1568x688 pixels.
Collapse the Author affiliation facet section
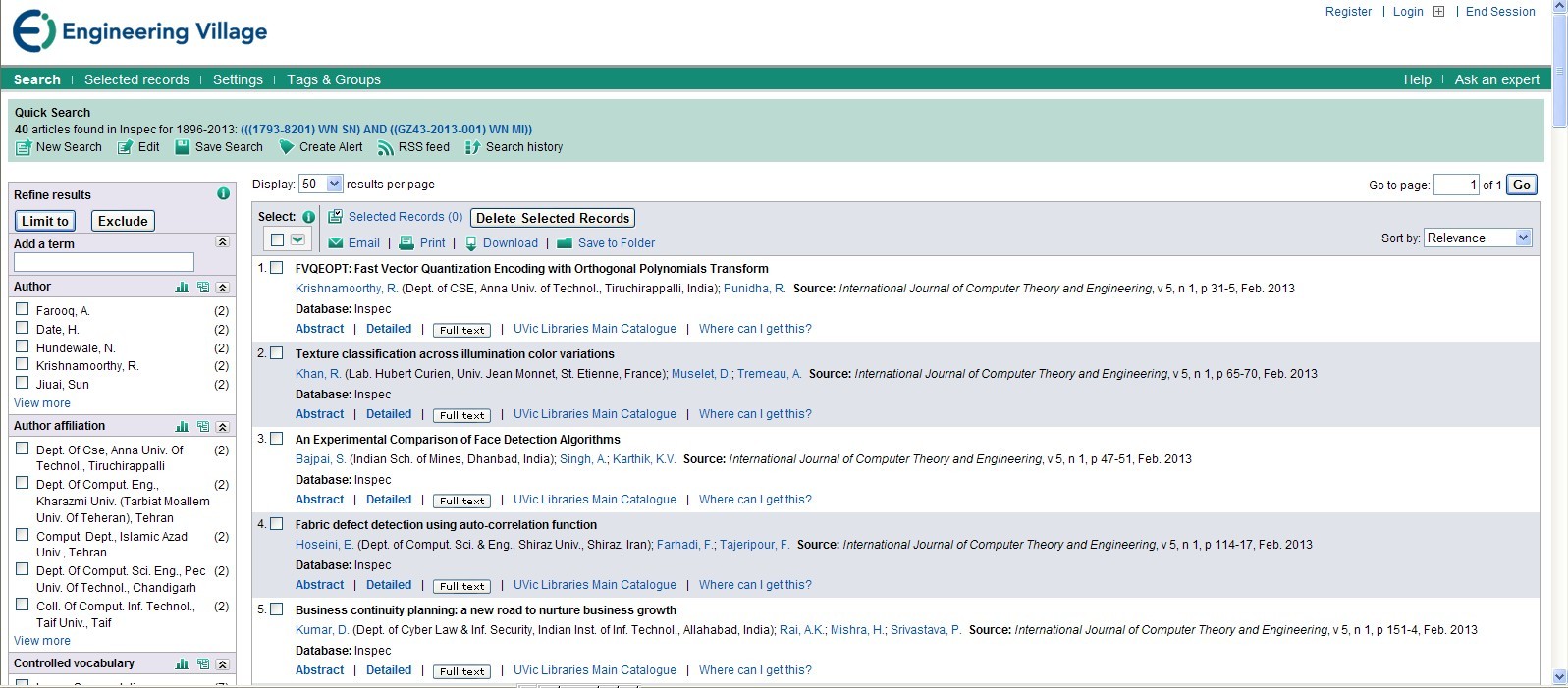[x=222, y=426]
